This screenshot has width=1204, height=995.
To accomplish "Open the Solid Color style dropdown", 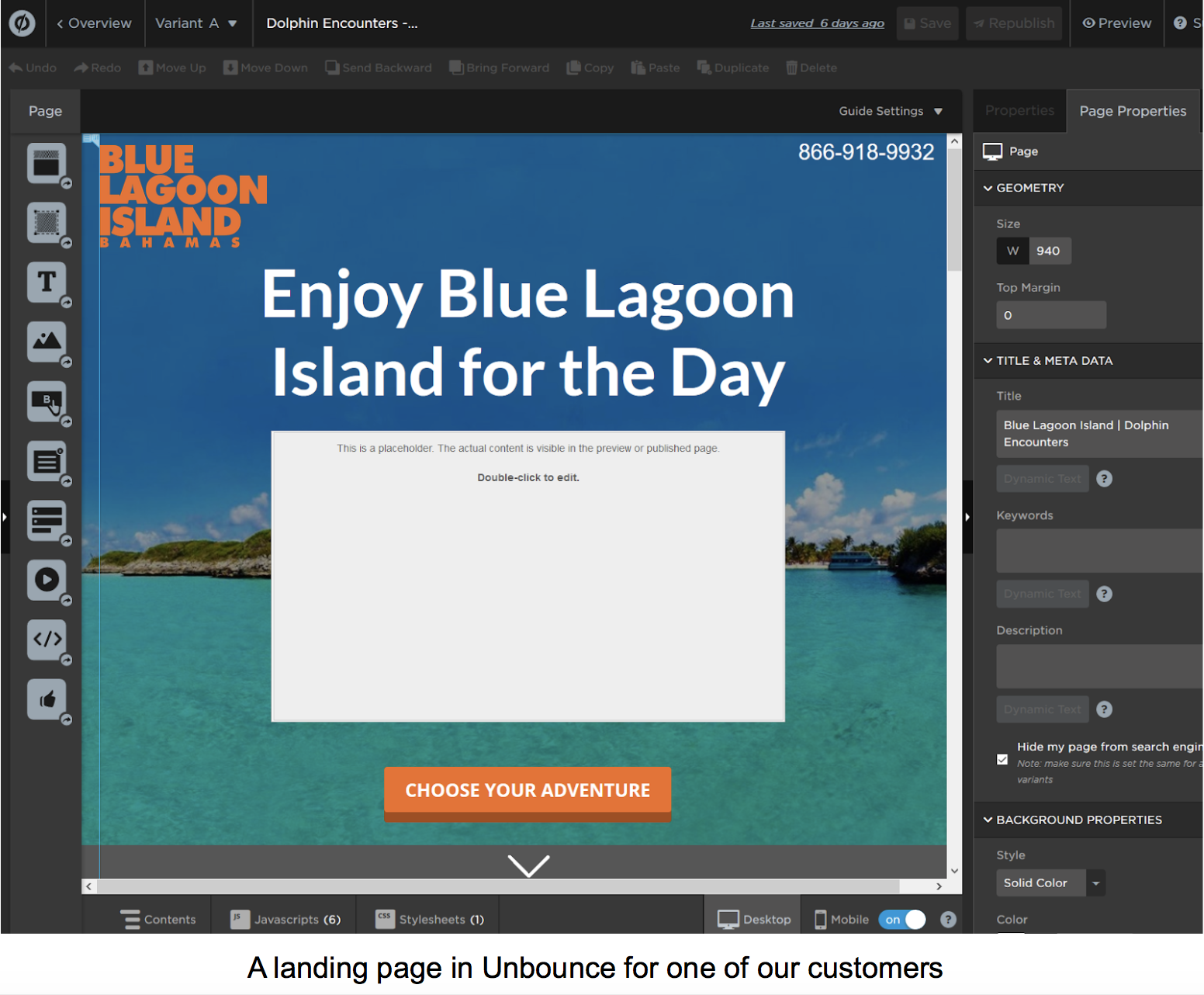I will point(1050,883).
